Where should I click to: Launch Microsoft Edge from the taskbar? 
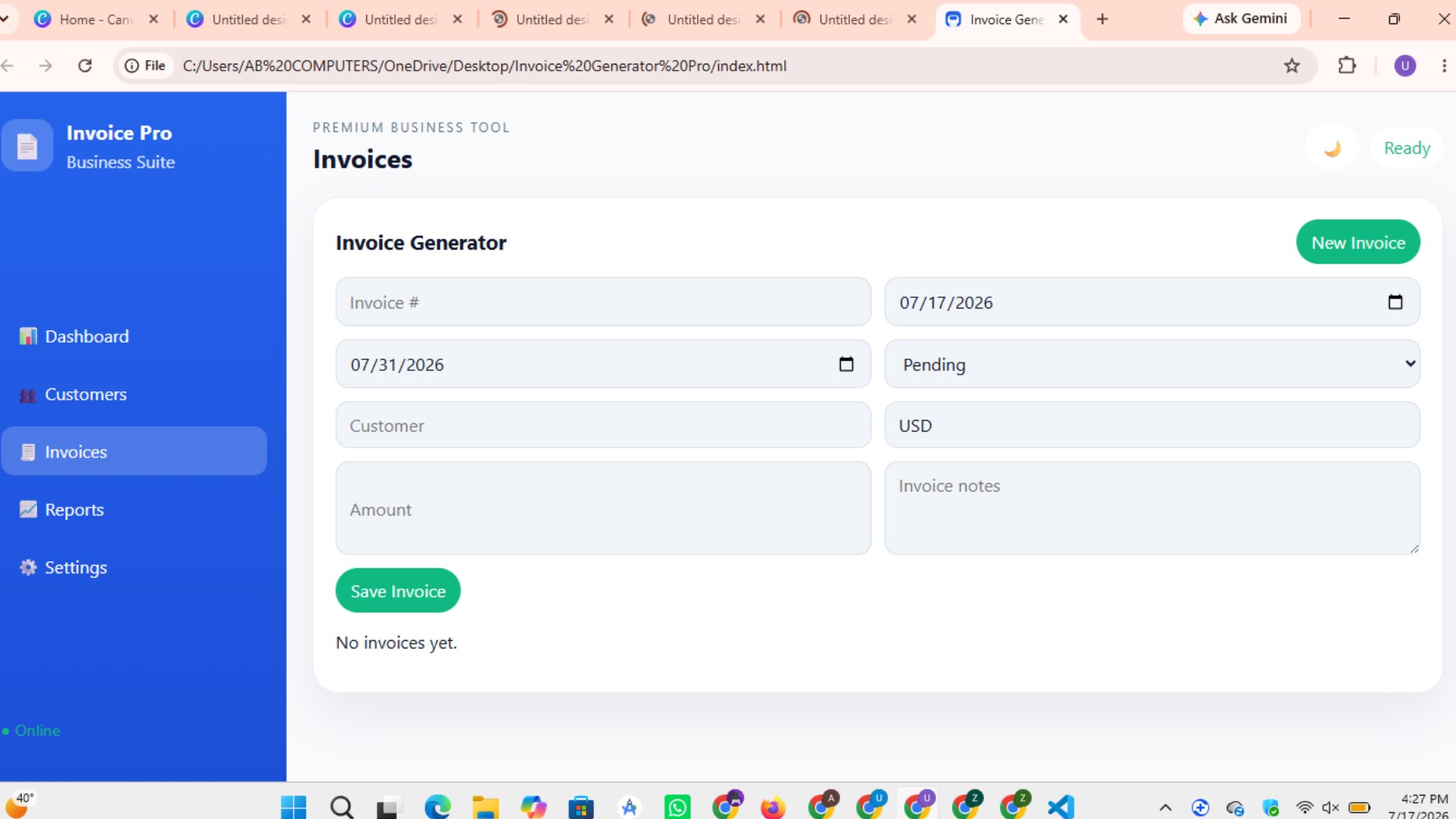pyautogui.click(x=438, y=807)
